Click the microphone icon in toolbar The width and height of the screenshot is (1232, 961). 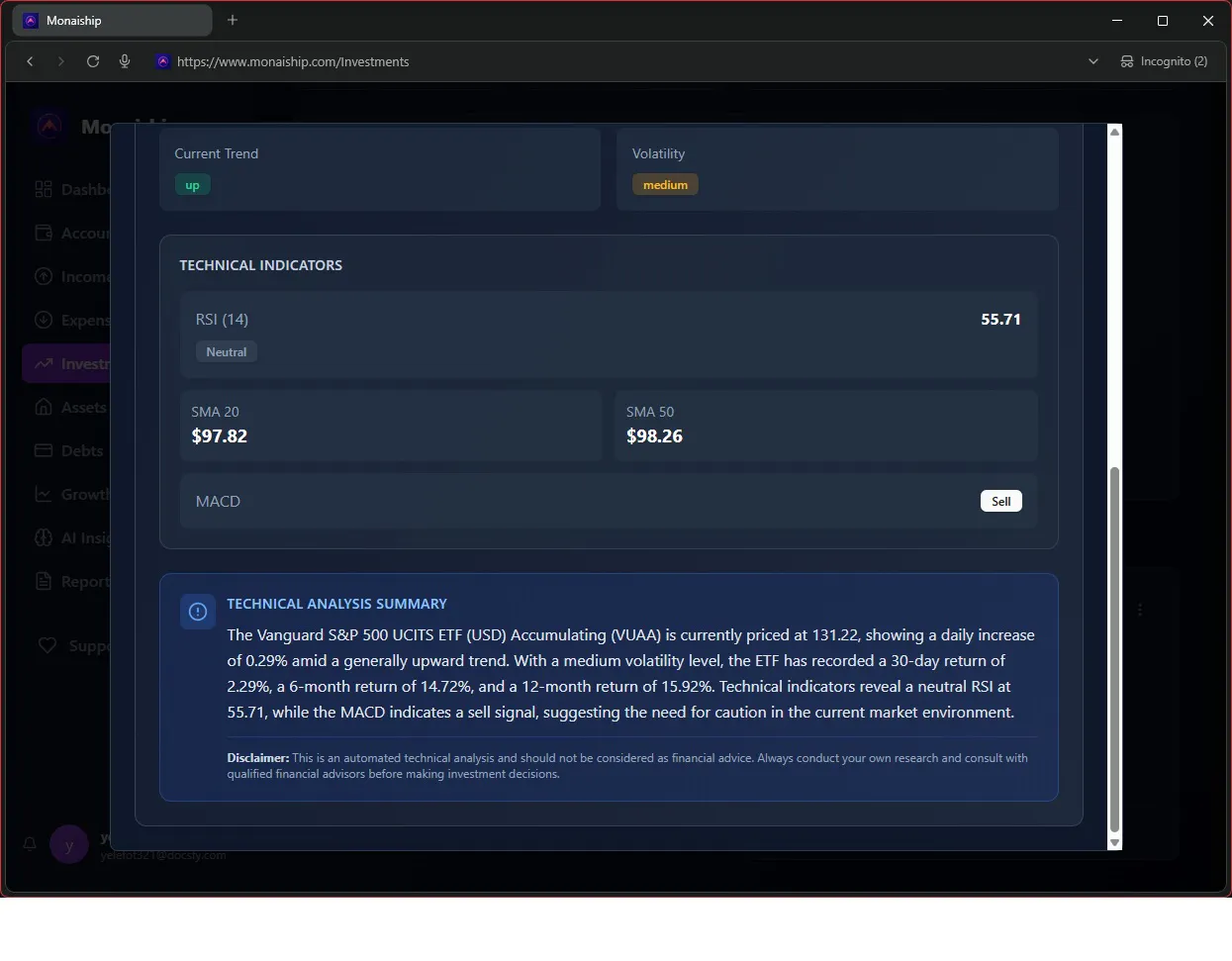(125, 61)
